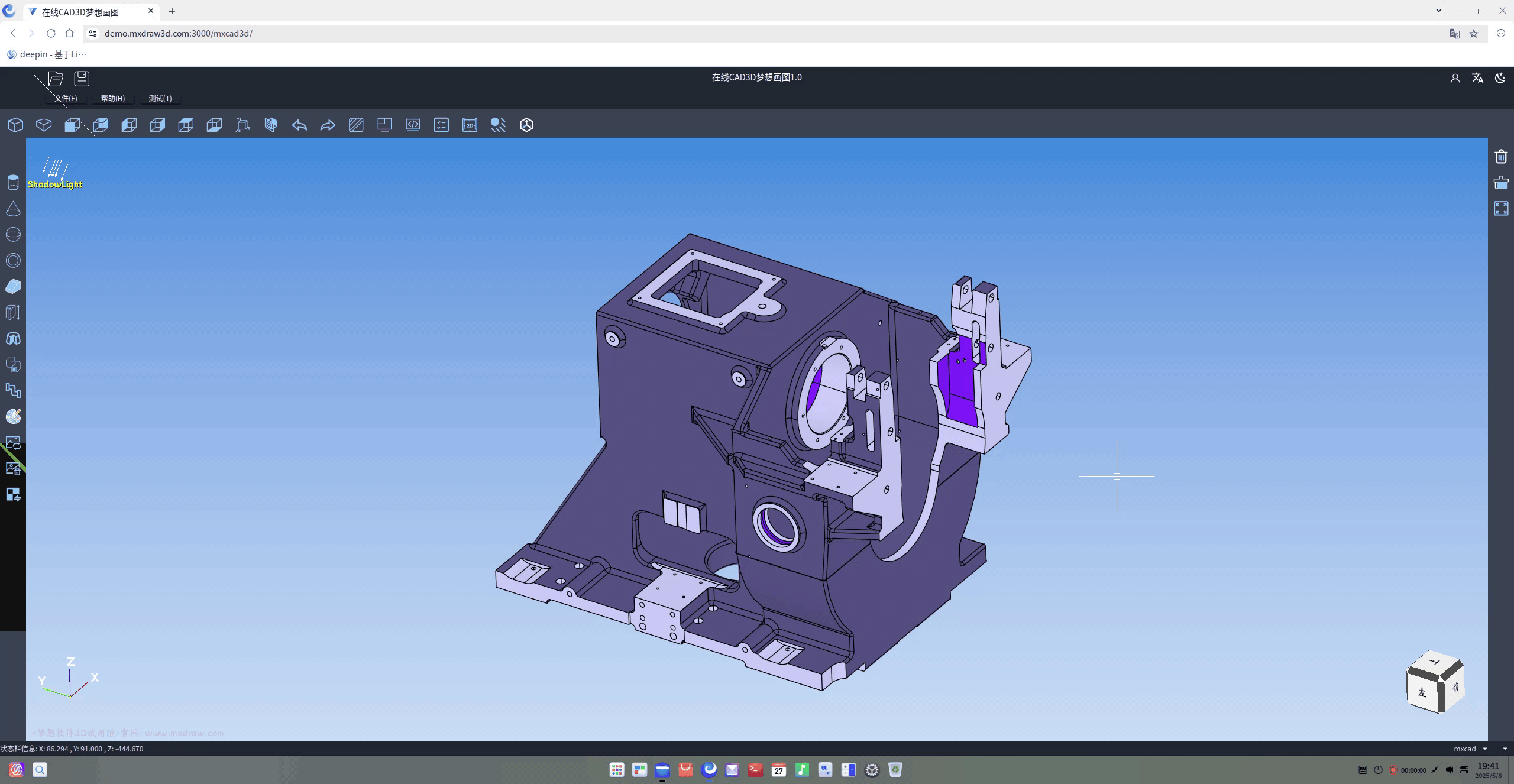The width and height of the screenshot is (1514, 784).
Task: Click the bin with arrow icon on right panel
Action: coord(1501,183)
